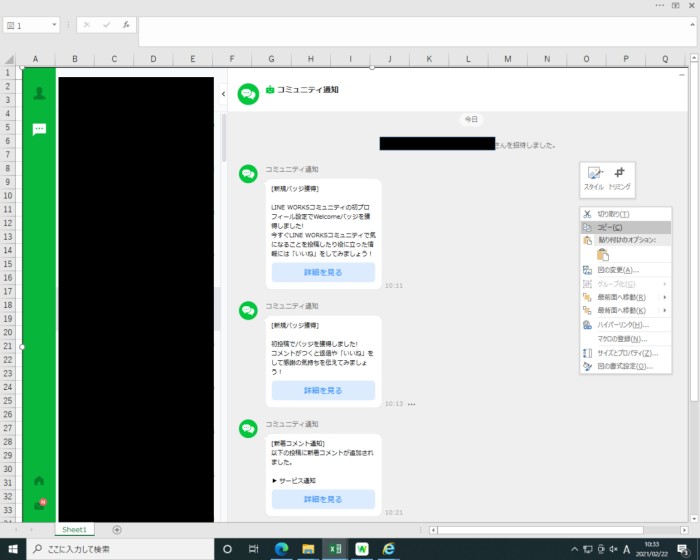This screenshot has height=560, width=700.
Task: Collapse the chat list with the < chevron
Action: click(223, 94)
